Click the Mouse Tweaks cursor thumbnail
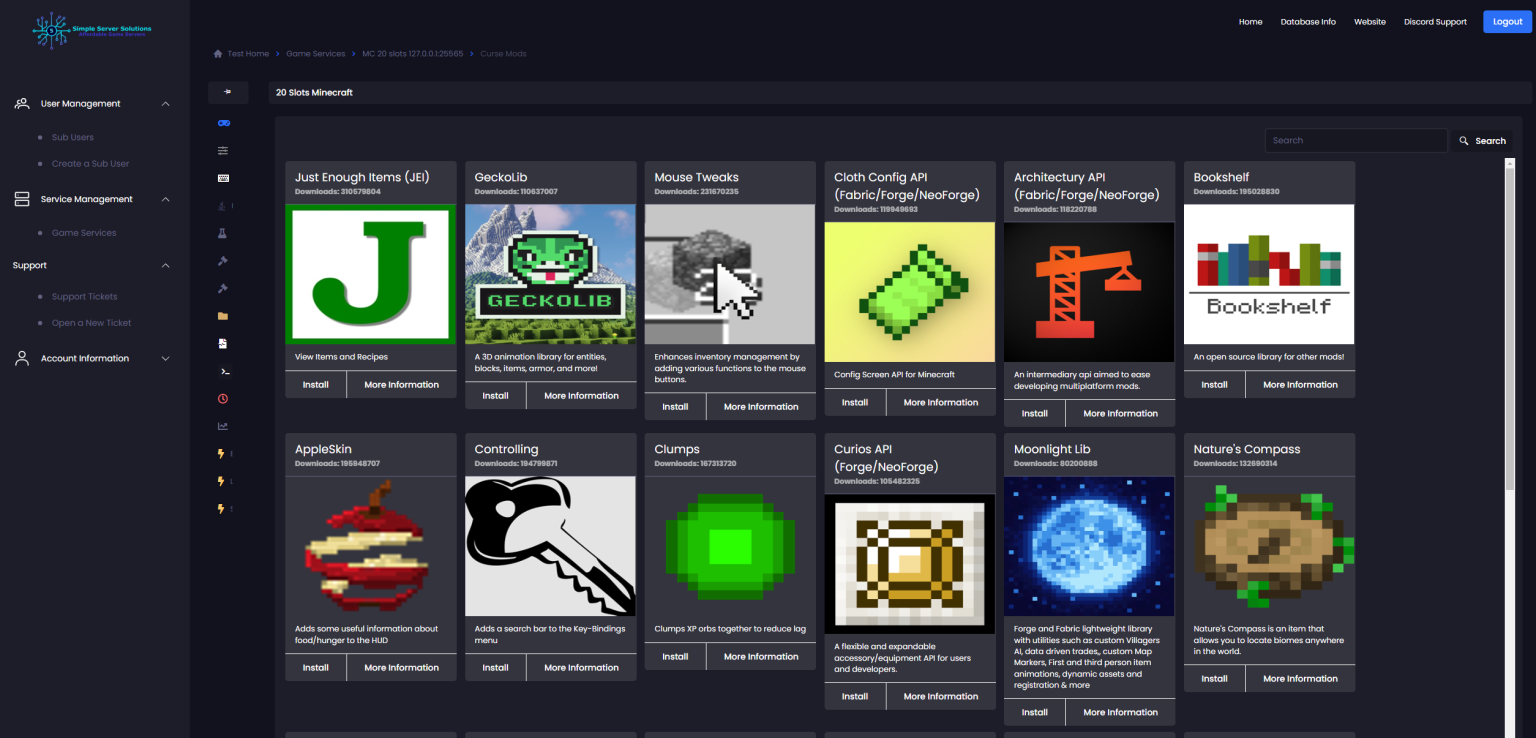Screen dimensions: 1536x738 point(730,274)
